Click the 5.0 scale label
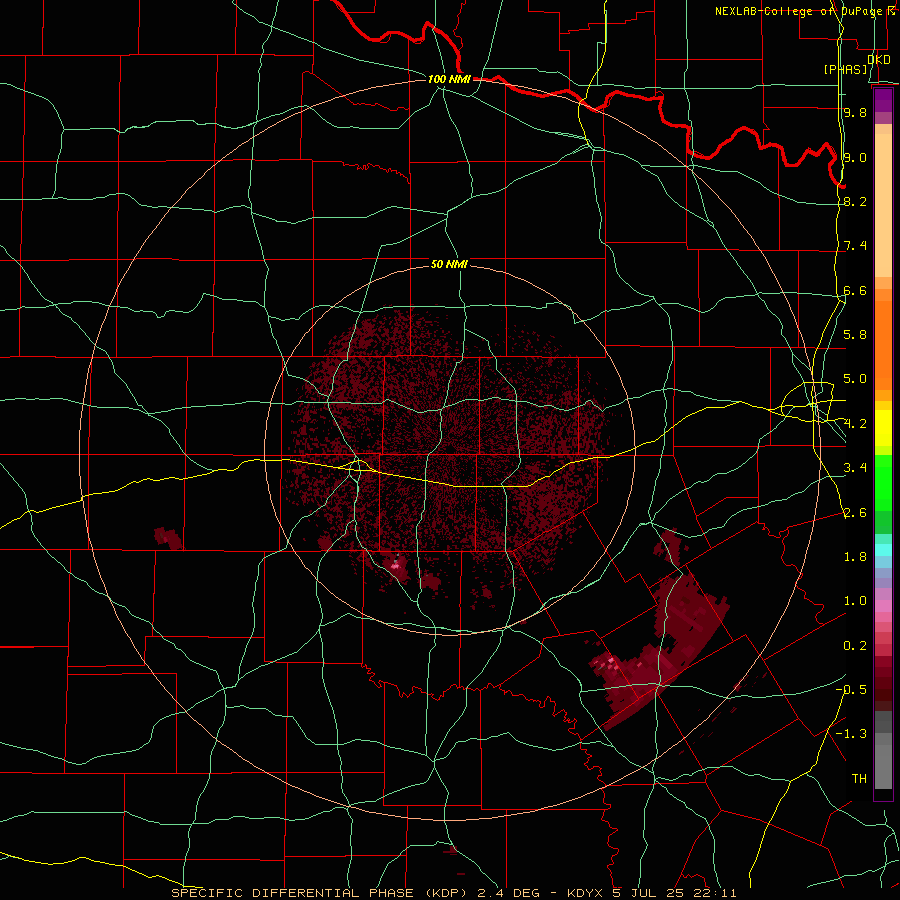 (x=855, y=379)
